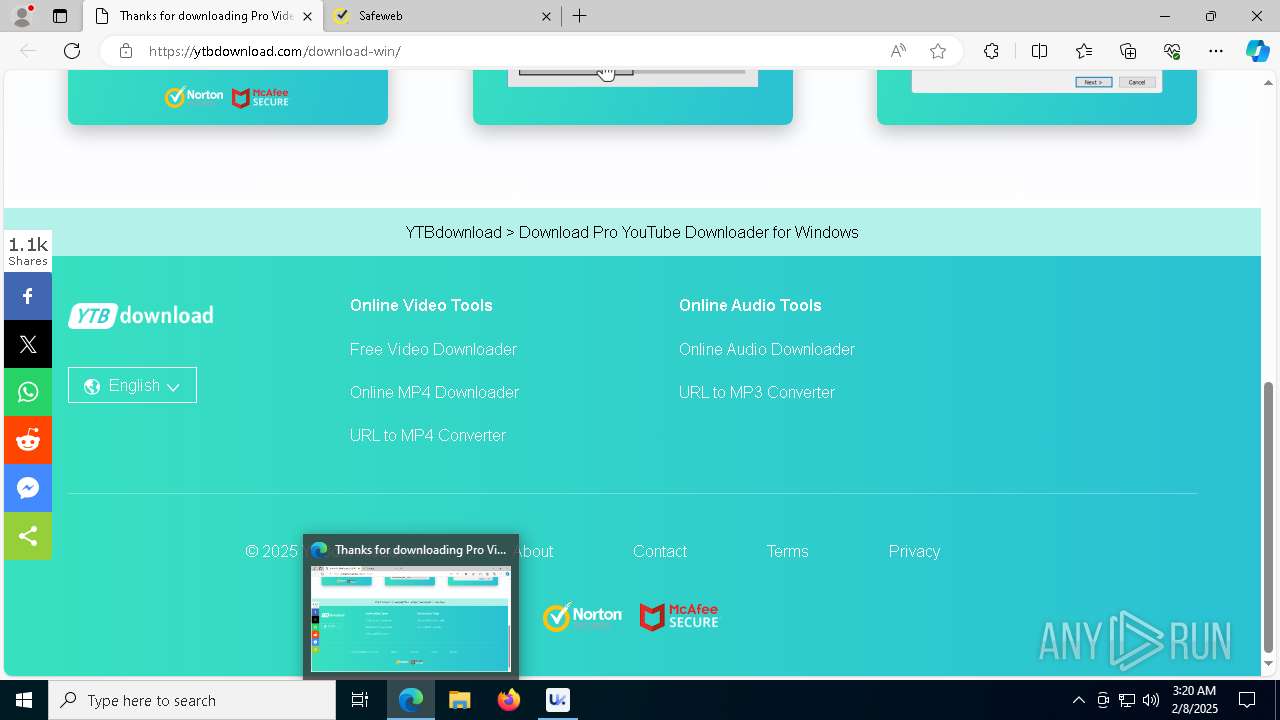This screenshot has height=720, width=1280.
Task: Share via WhatsApp sidebar icon
Action: 28,392
